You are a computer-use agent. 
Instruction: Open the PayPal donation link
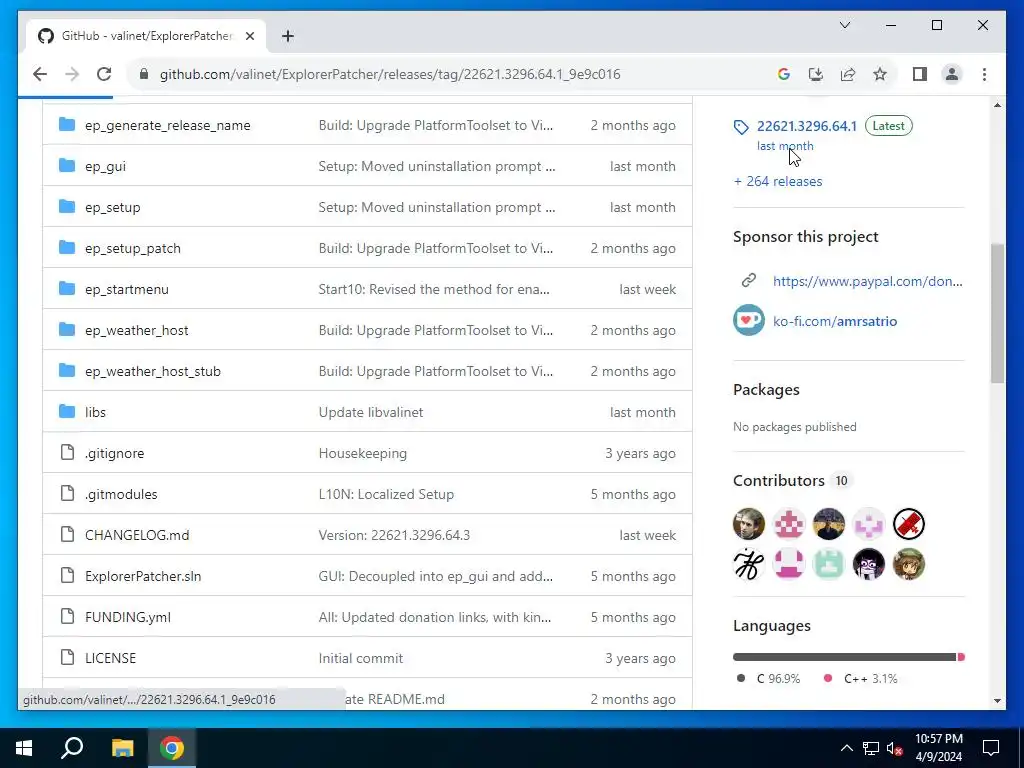pos(867,281)
